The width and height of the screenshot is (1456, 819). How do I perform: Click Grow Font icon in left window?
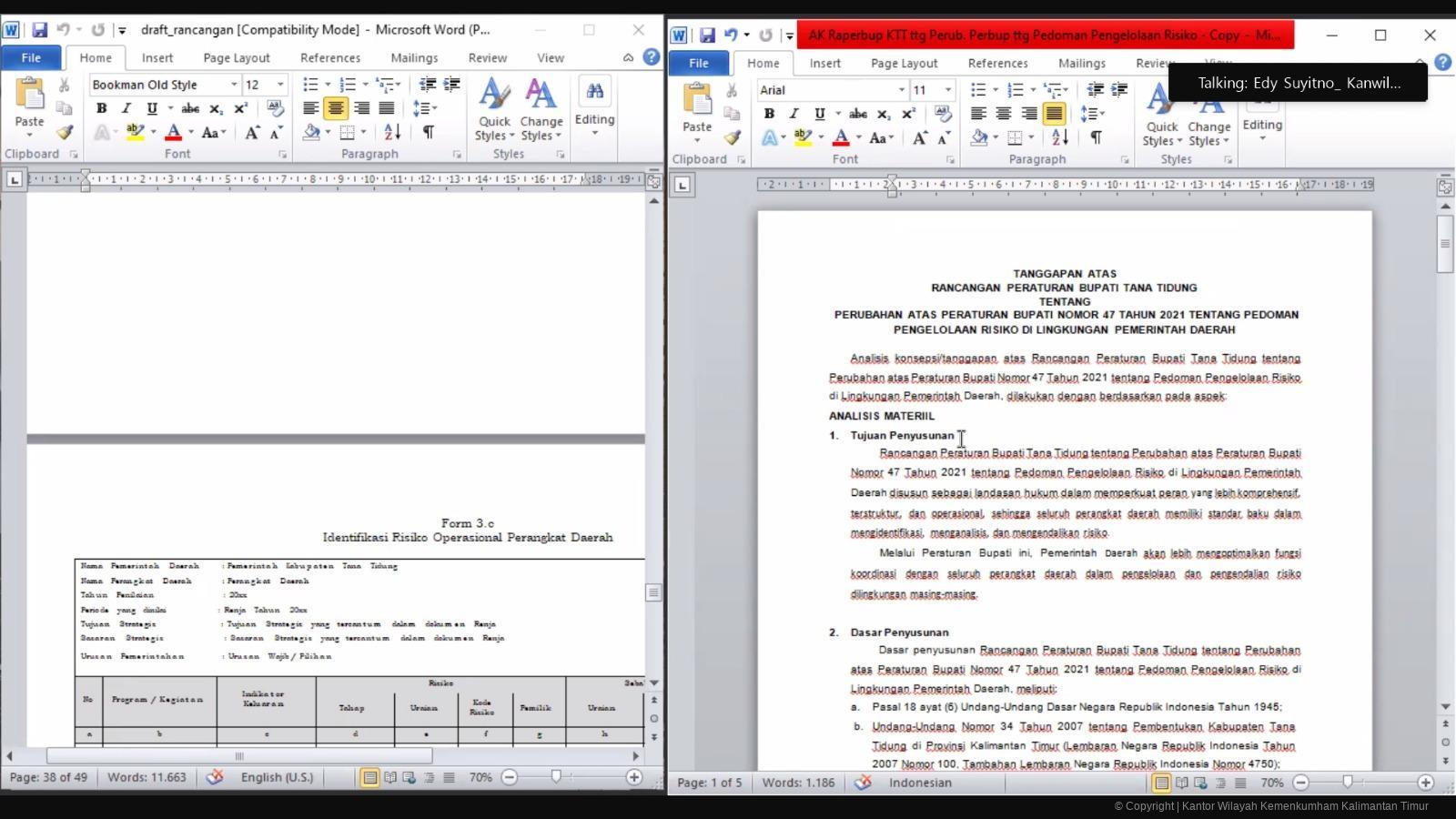[252, 133]
